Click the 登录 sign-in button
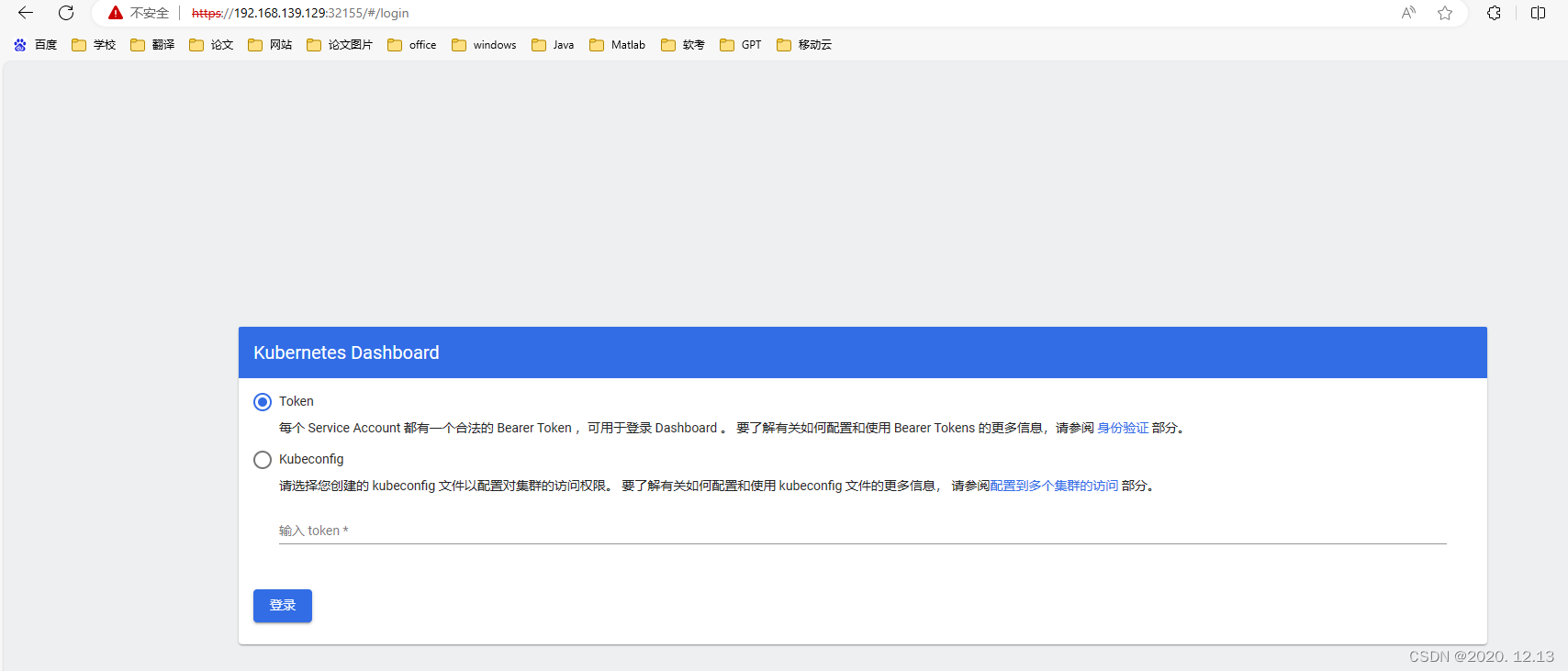This screenshot has height=671, width=1568. [283, 606]
